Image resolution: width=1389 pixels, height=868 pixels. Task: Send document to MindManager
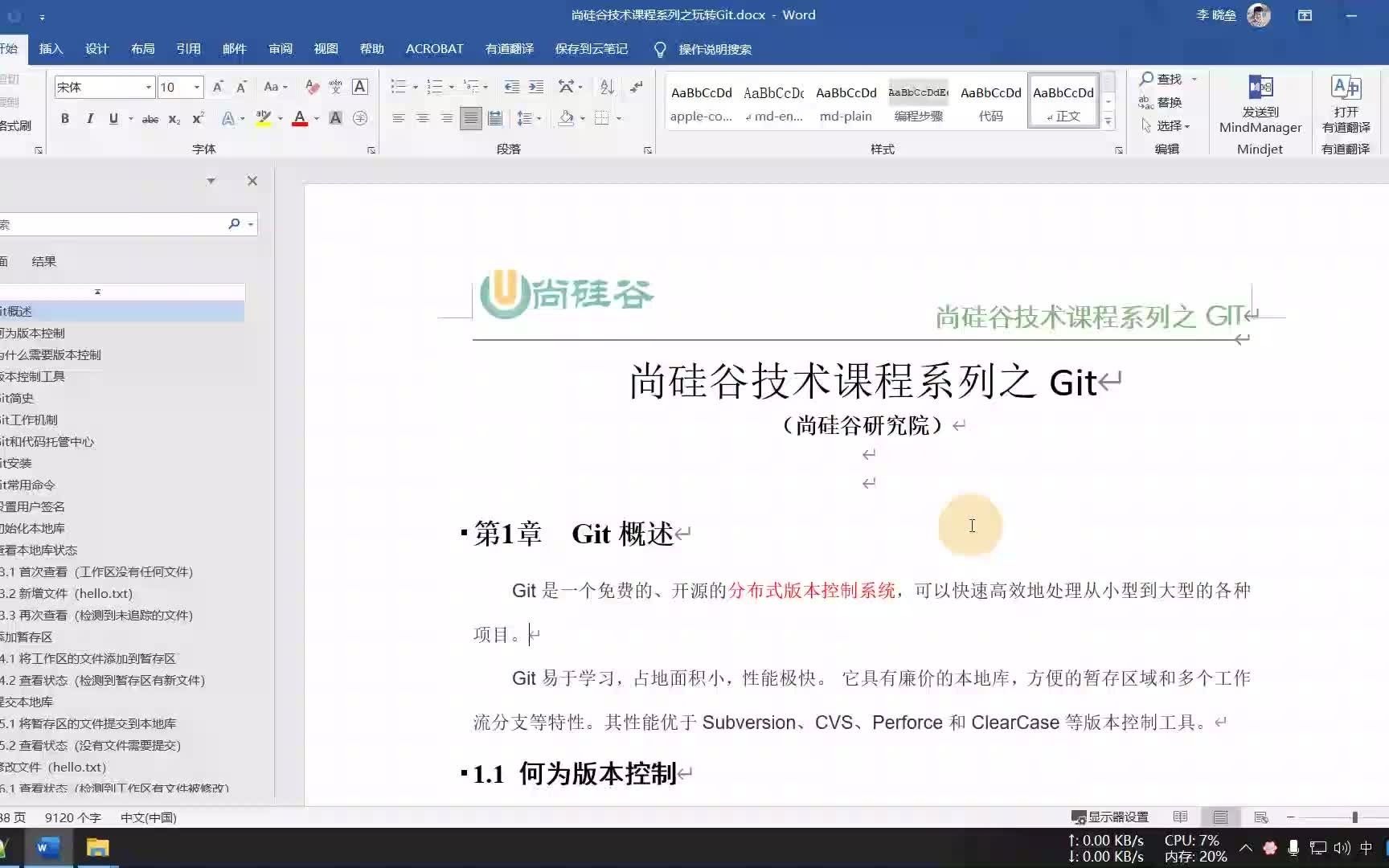coord(1260,104)
